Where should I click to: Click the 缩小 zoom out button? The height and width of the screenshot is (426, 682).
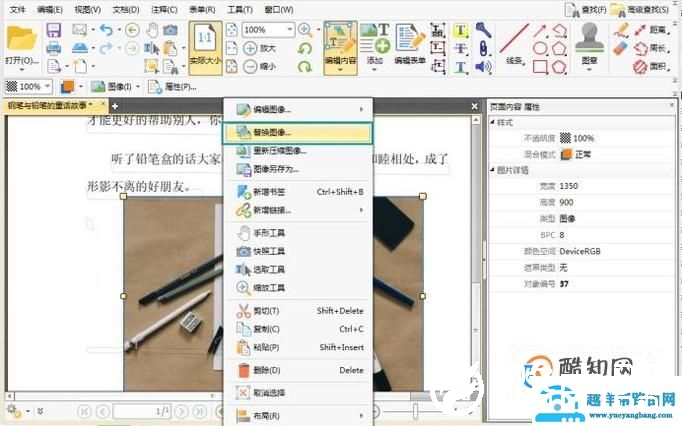[260, 67]
